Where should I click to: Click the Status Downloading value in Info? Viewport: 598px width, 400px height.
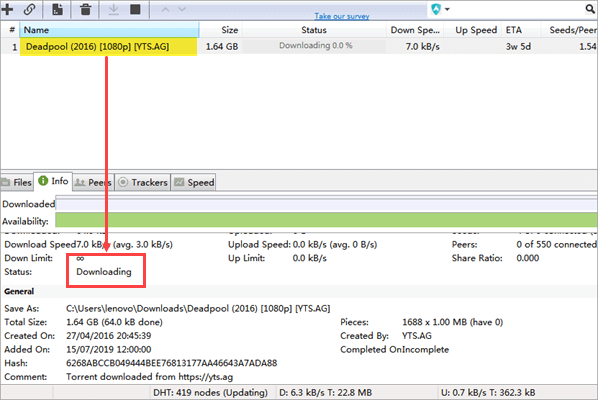(x=104, y=272)
